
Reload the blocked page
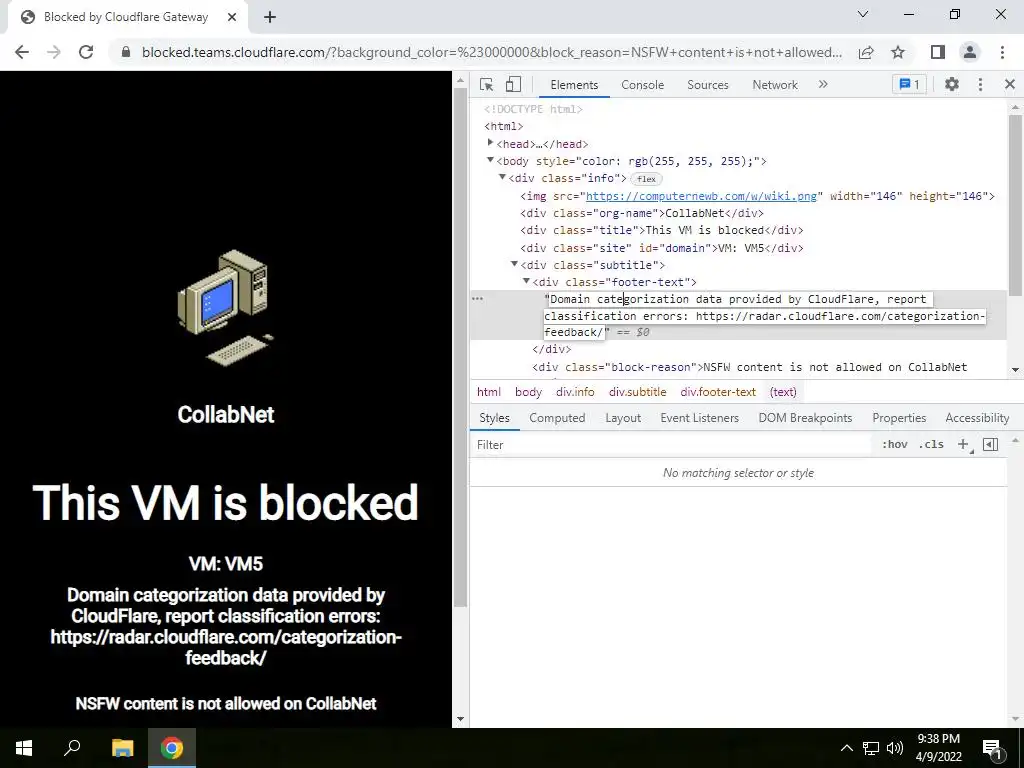(x=86, y=52)
